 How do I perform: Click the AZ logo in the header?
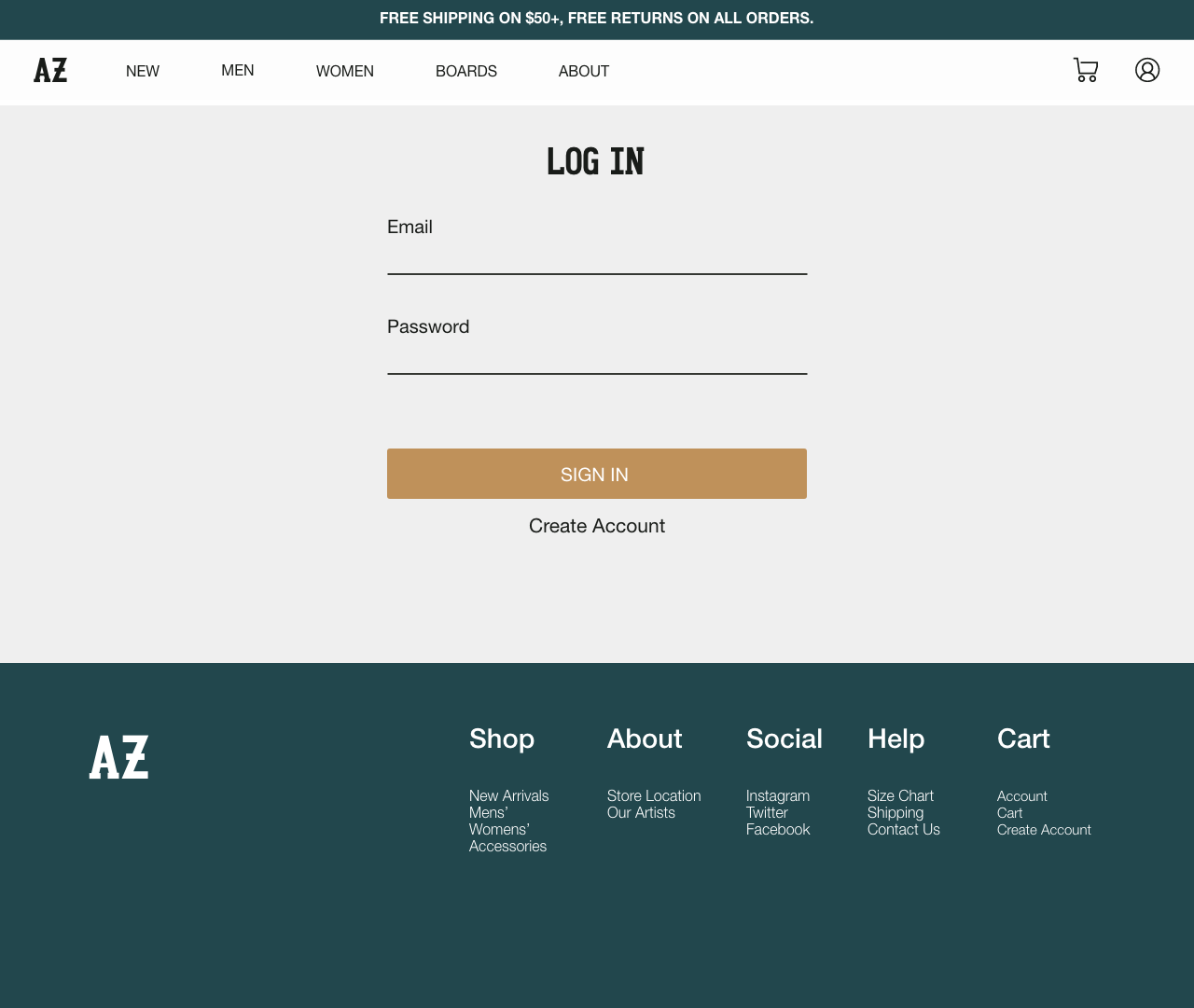pos(50,71)
